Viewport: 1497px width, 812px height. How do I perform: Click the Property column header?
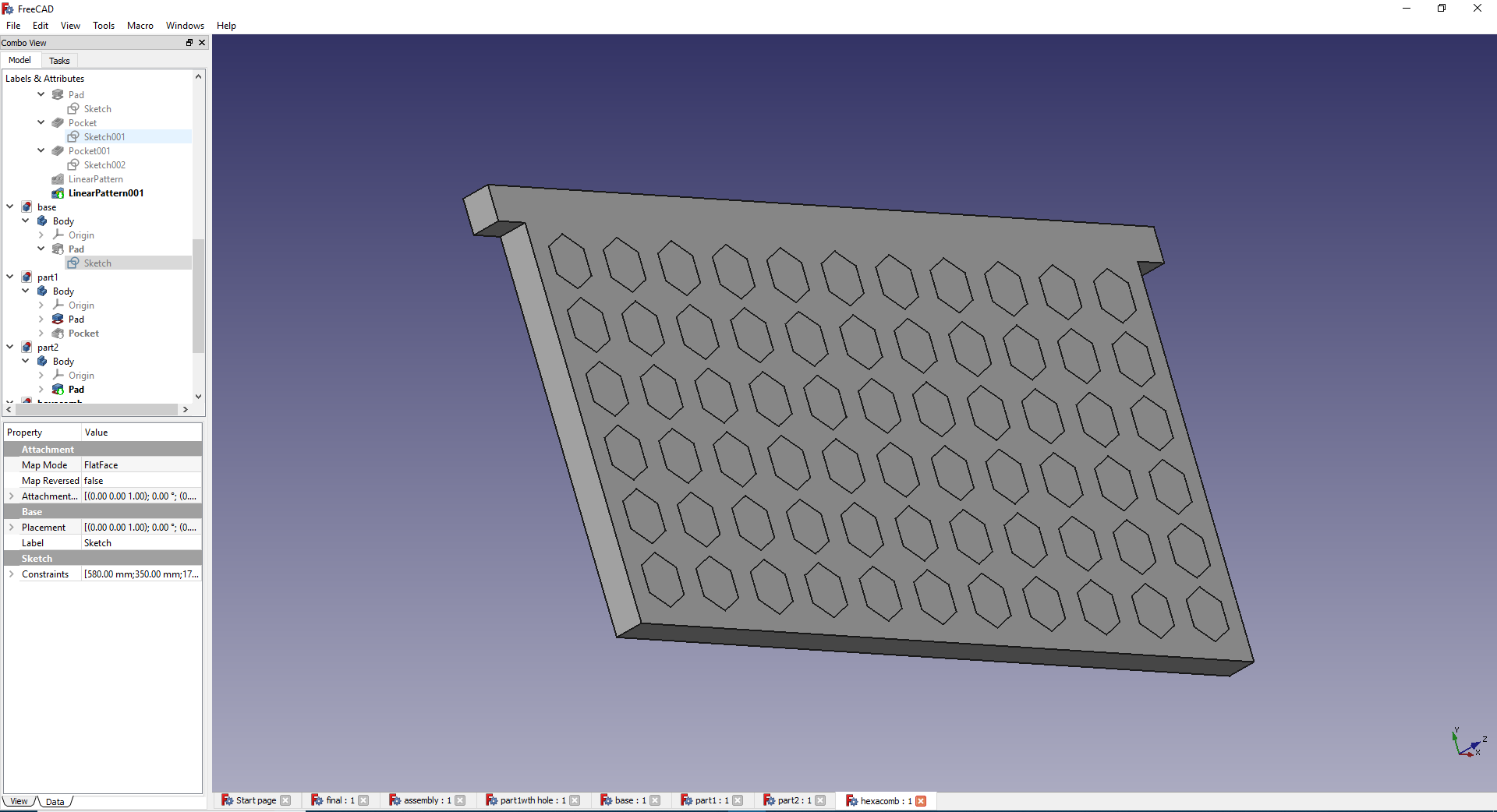pyautogui.click(x=42, y=432)
